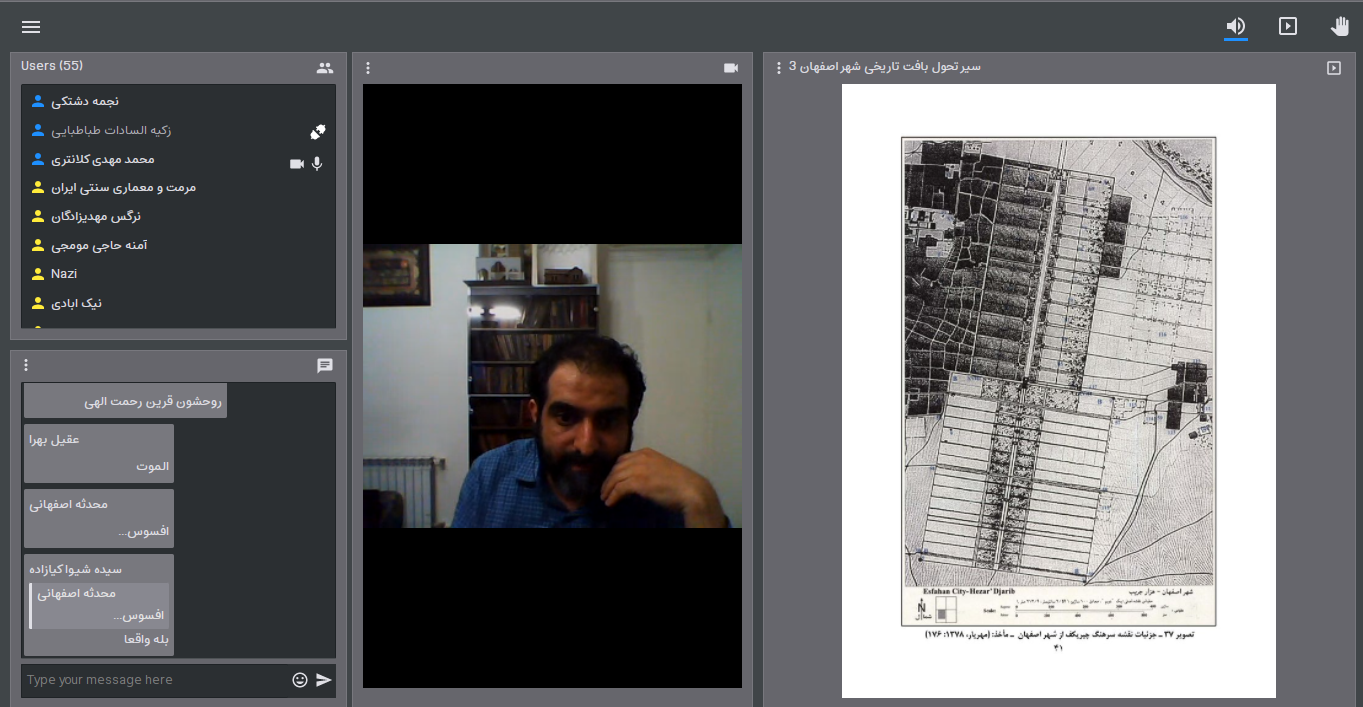
Task: Open the emoji picker in chat
Action: (300, 680)
